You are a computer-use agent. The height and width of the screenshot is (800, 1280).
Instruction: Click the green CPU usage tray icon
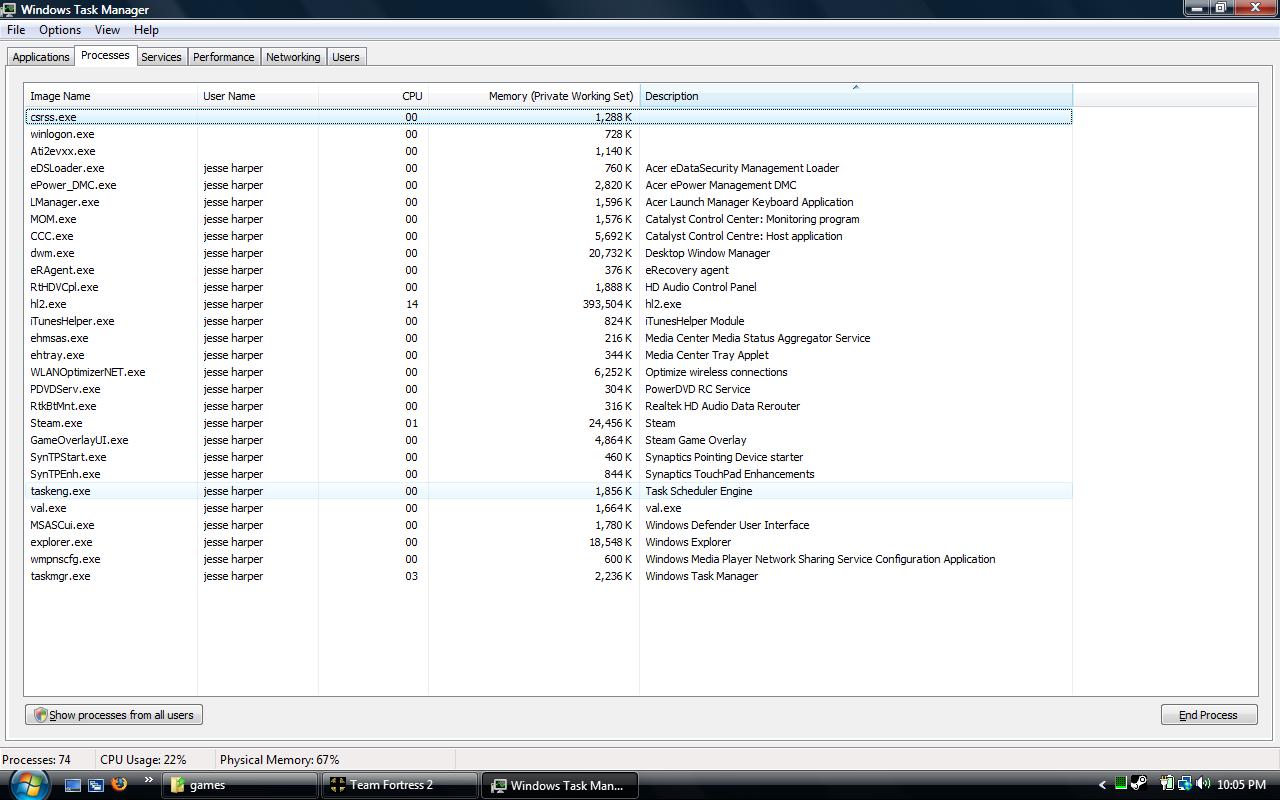1121,784
